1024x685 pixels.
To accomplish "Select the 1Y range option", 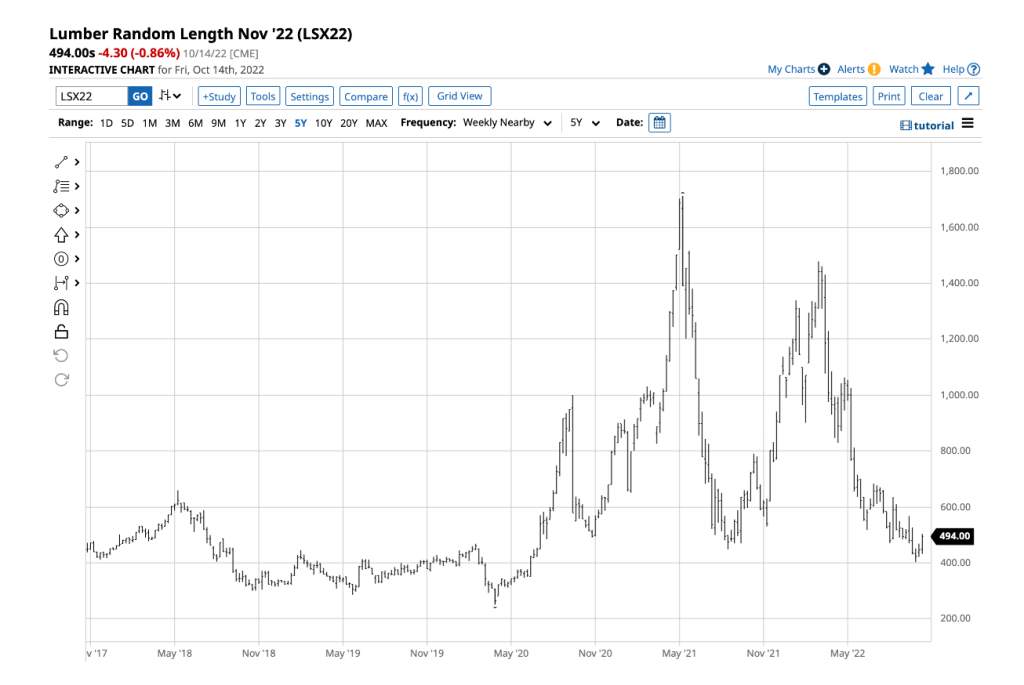I will pos(240,123).
